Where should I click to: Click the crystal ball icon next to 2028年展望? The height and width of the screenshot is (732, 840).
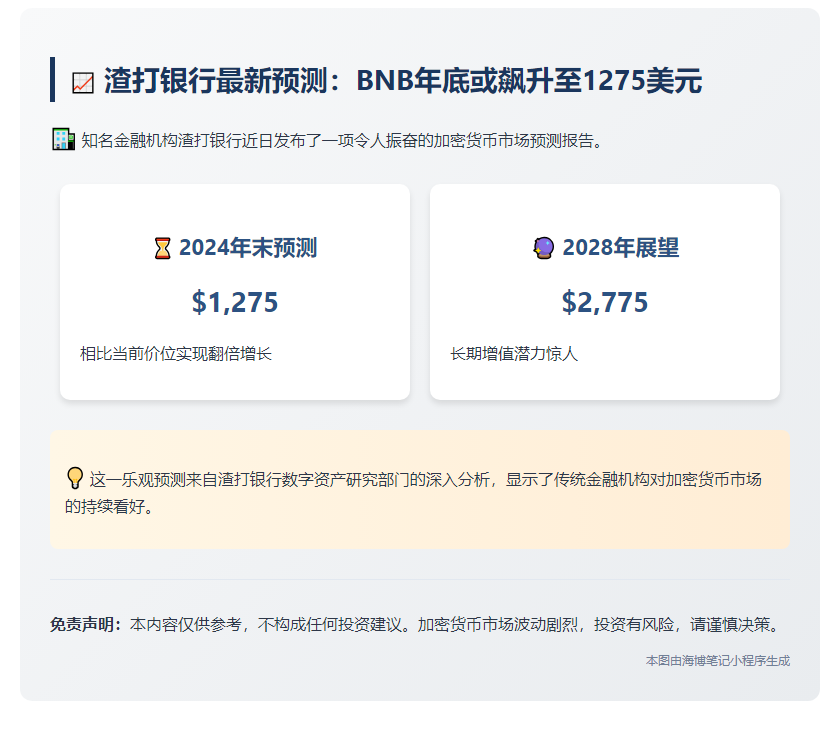coord(544,248)
